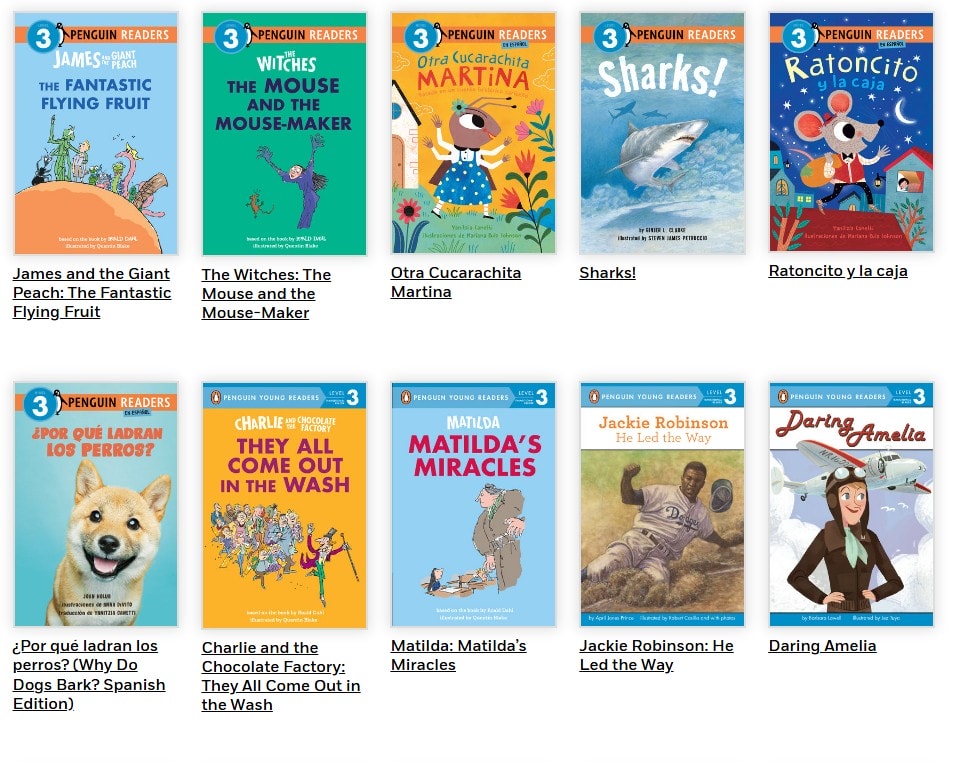Follow The Witches: The Mouse and the Mouse-Maker link

coord(266,293)
